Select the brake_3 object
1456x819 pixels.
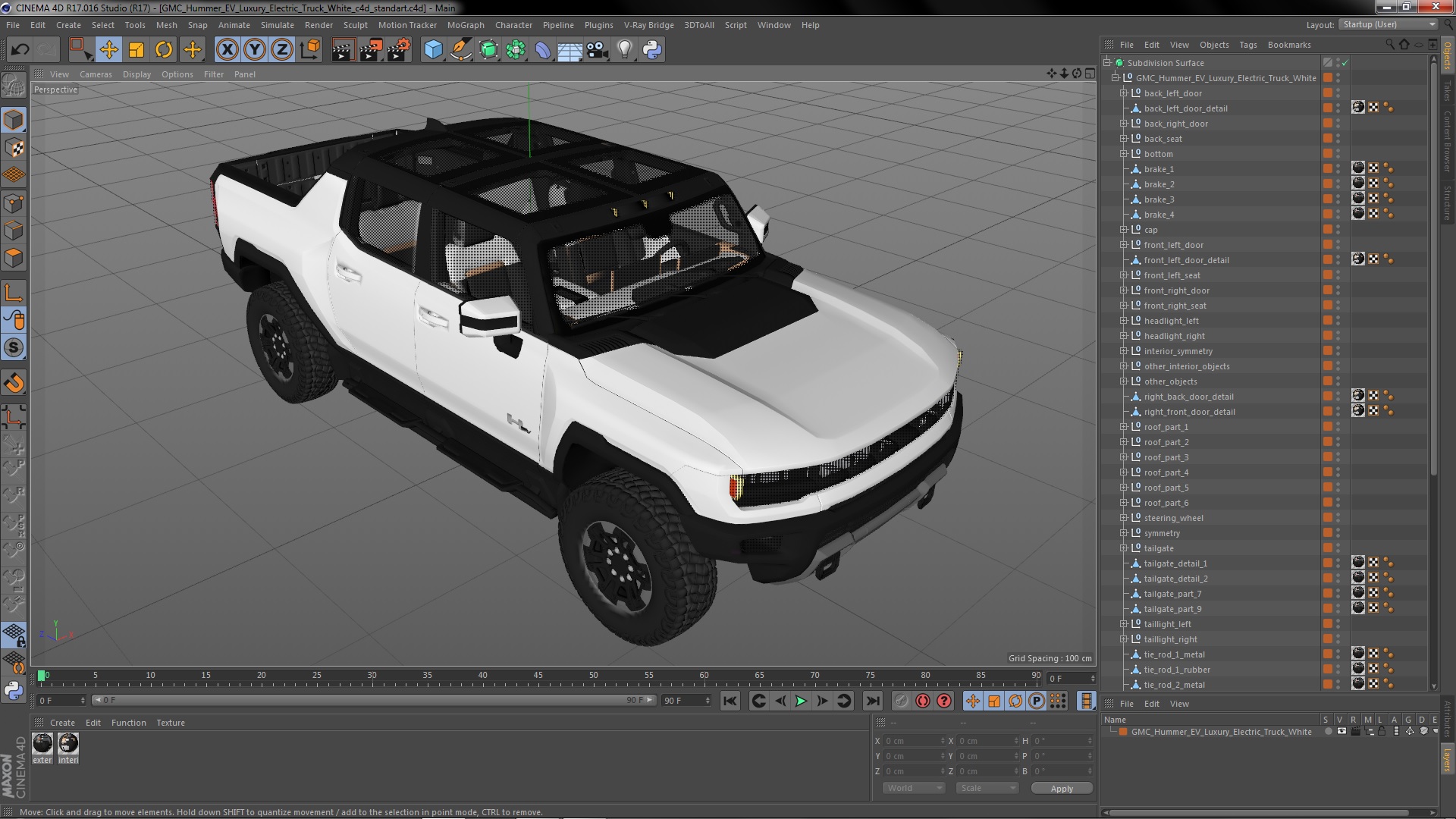coord(1159,199)
